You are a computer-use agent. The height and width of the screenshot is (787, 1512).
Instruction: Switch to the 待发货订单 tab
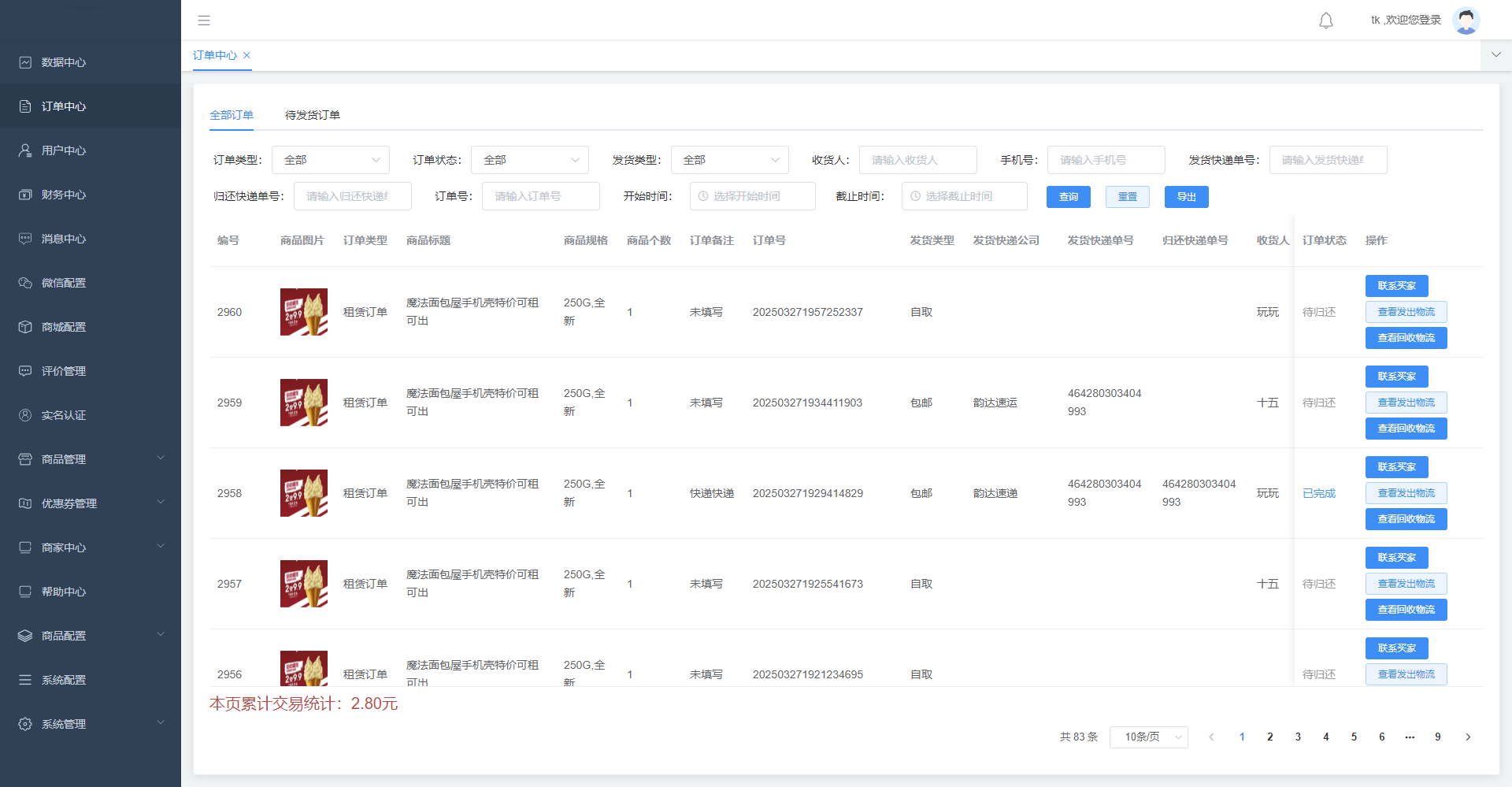click(x=312, y=115)
